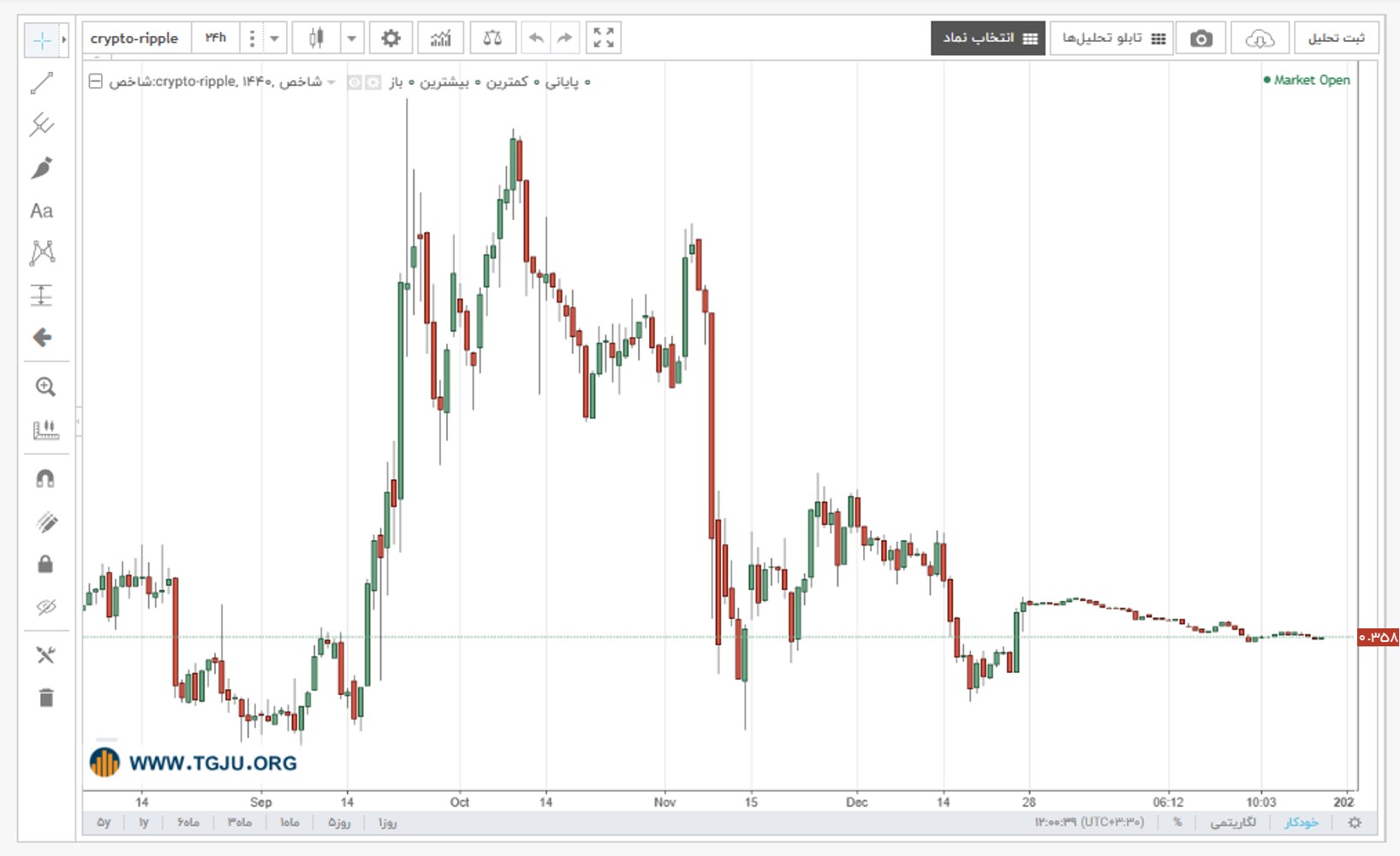Collapse the chart legend with minus box
Viewport: 1400px width, 856px height.
point(96,81)
